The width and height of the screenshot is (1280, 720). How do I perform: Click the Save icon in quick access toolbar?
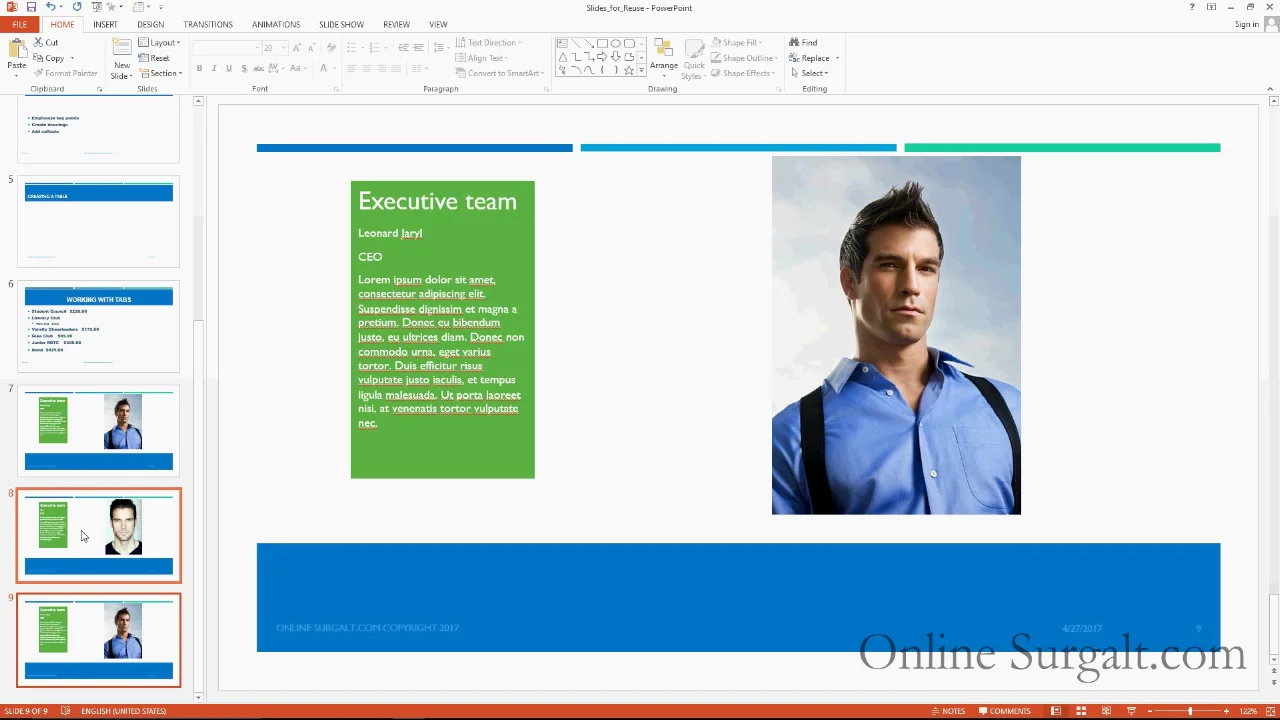(x=31, y=7)
